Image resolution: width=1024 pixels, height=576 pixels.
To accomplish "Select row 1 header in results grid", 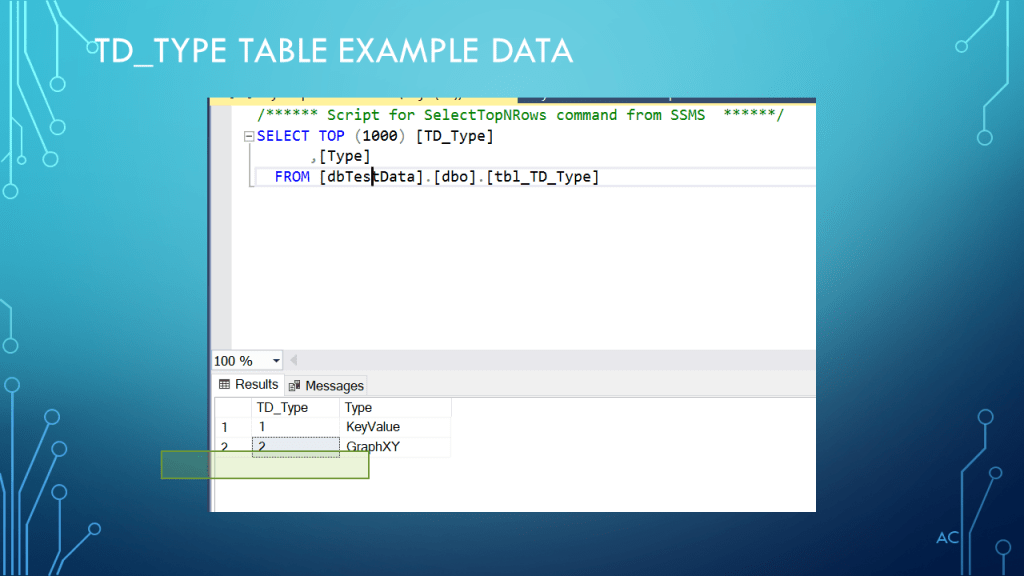I will click(x=225, y=427).
